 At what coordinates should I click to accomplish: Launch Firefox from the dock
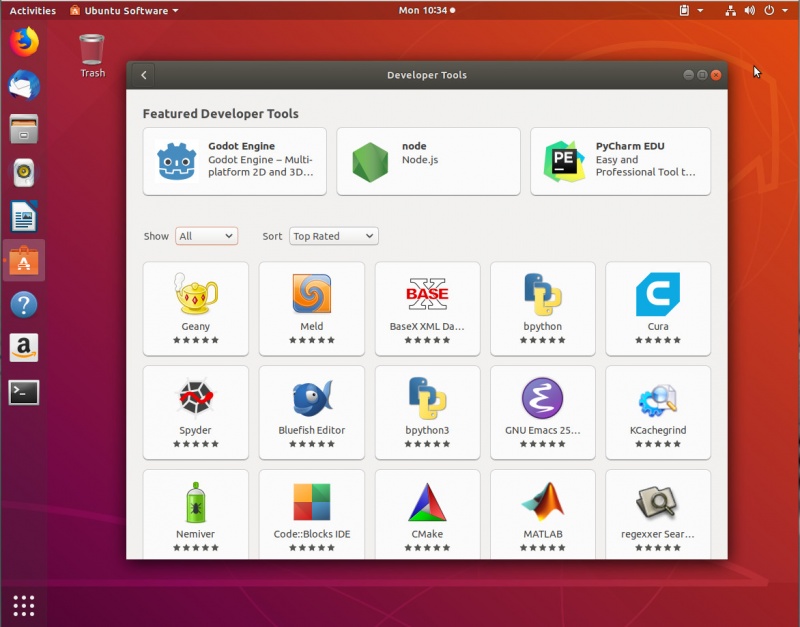[x=23, y=43]
